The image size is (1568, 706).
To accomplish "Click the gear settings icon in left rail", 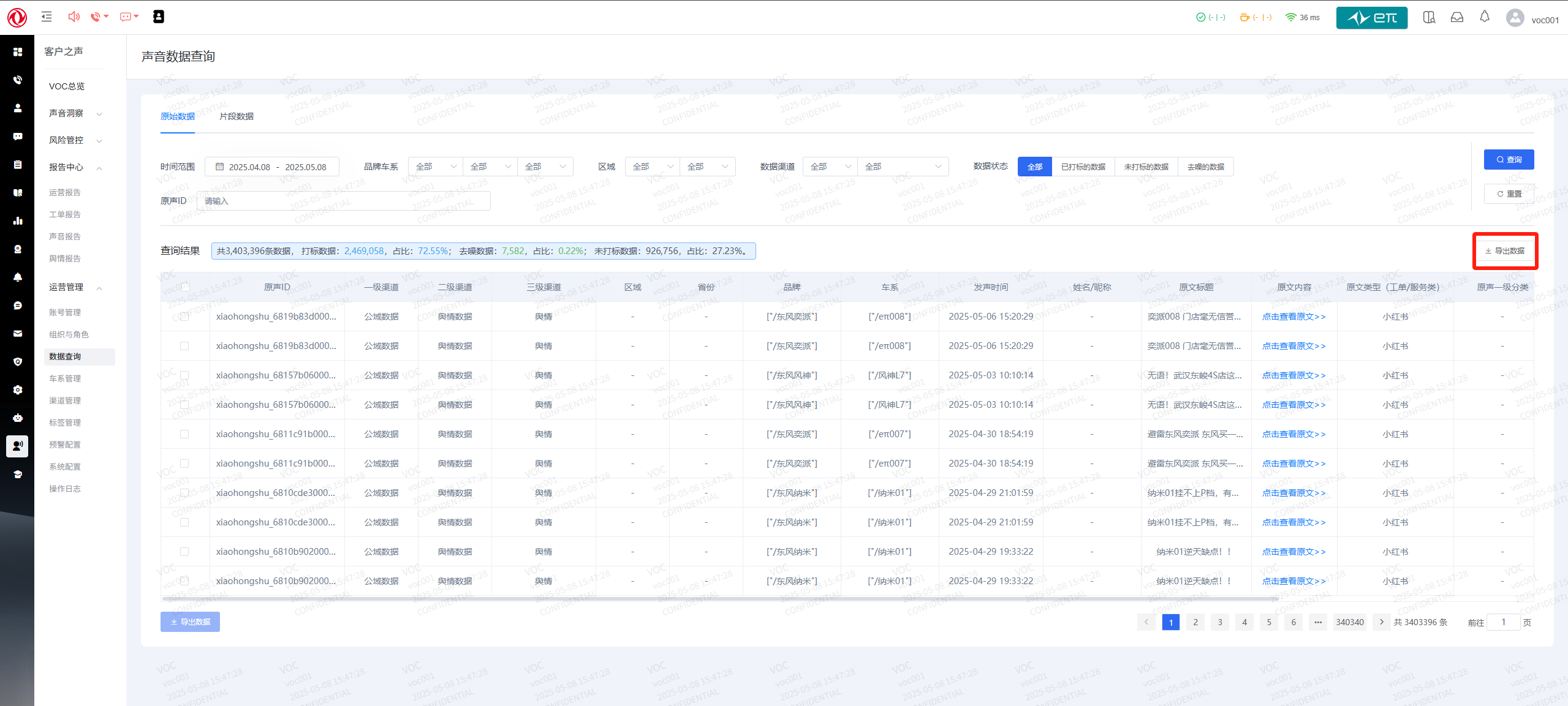I will [18, 389].
